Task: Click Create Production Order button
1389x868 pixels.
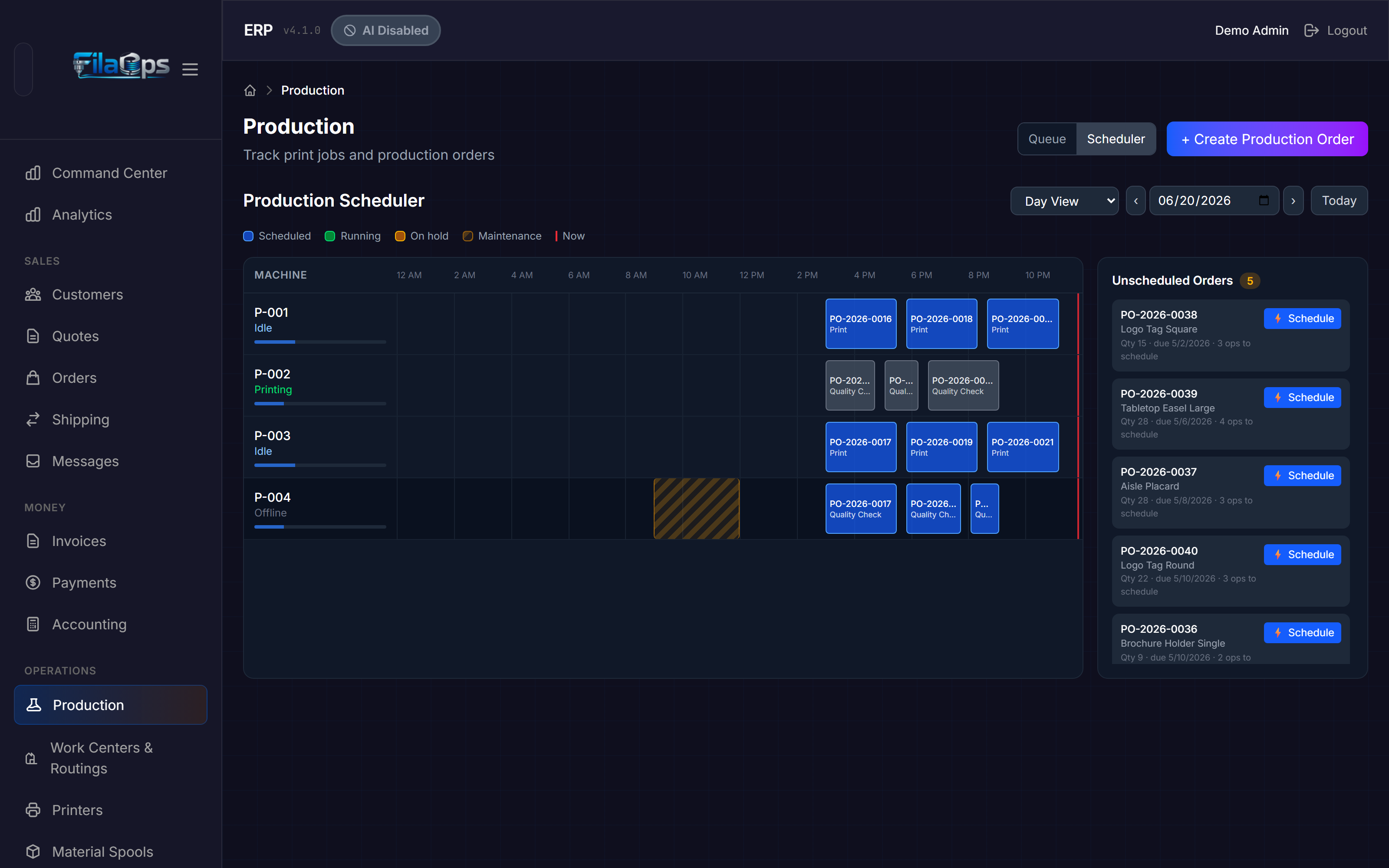Action: coord(1267,139)
